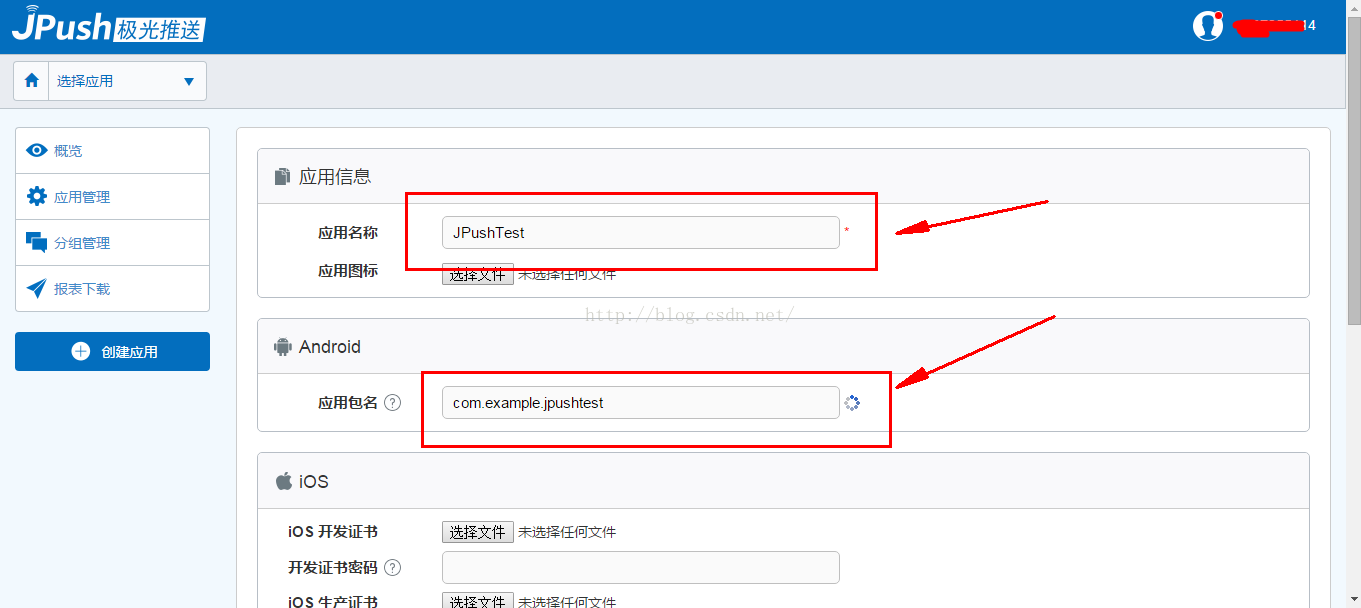Open the 概览 menu item
Viewport: 1361px width, 608px height.
(x=112, y=151)
